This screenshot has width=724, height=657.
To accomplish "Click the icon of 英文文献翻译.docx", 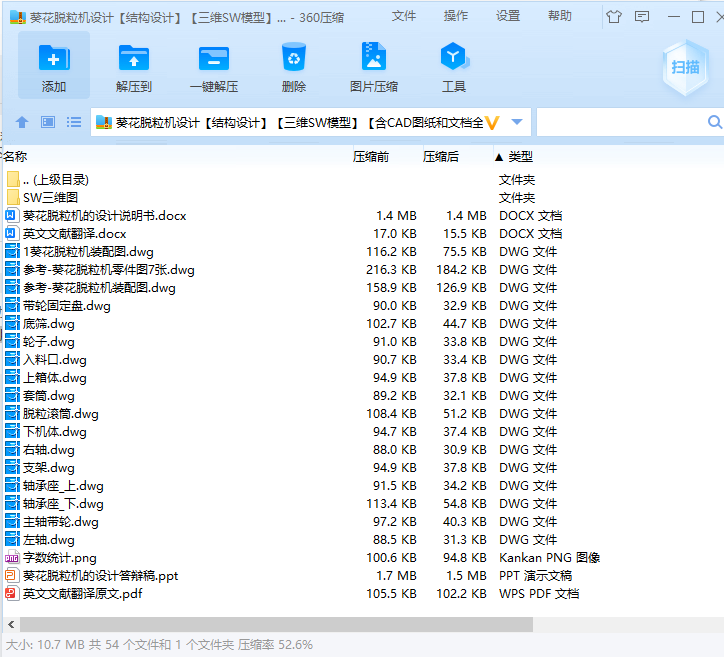I will point(12,233).
